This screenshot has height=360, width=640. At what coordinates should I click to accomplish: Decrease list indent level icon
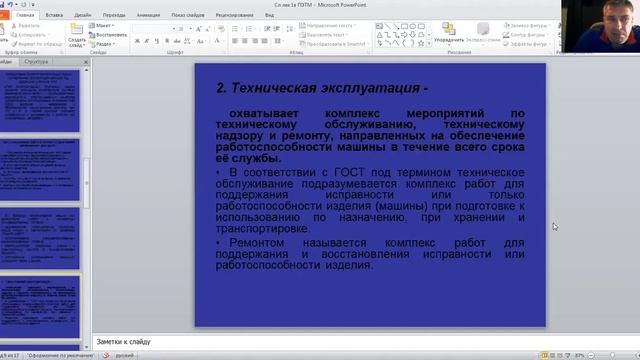267,29
